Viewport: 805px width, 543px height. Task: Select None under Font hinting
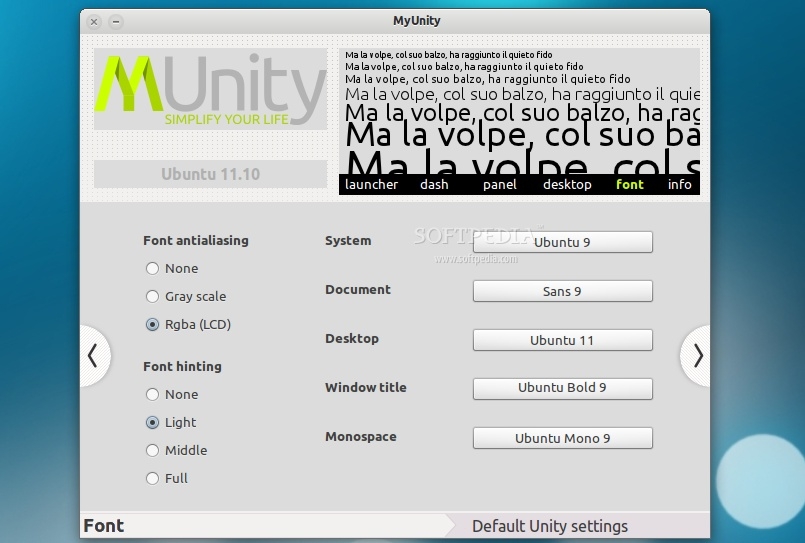pyautogui.click(x=152, y=394)
